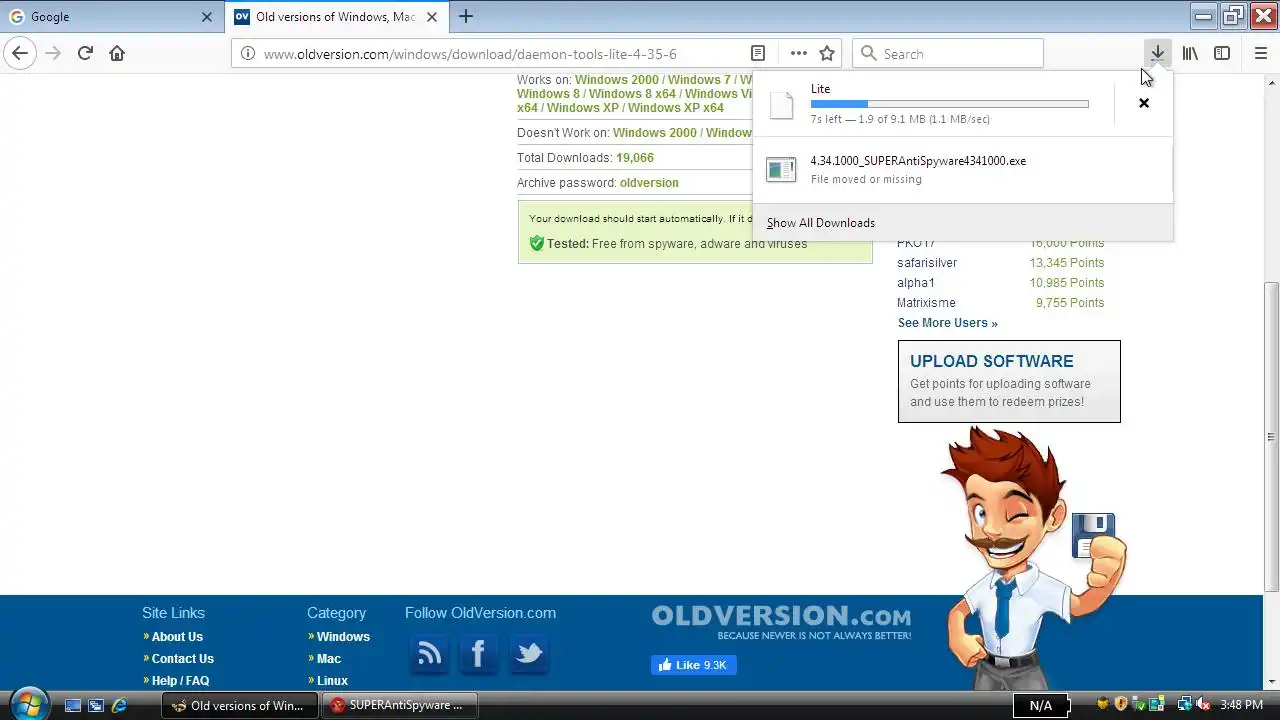Viewport: 1280px width, 720px height.
Task: Click the Old versions taskbar button
Action: click(x=240, y=705)
